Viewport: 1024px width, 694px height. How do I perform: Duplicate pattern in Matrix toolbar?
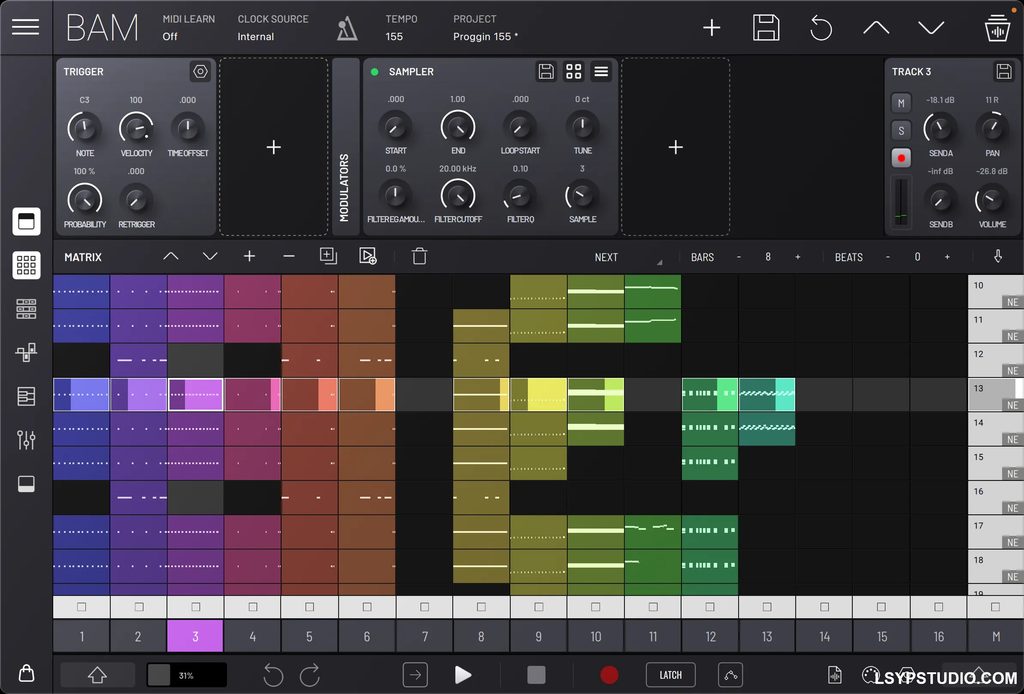tap(328, 256)
